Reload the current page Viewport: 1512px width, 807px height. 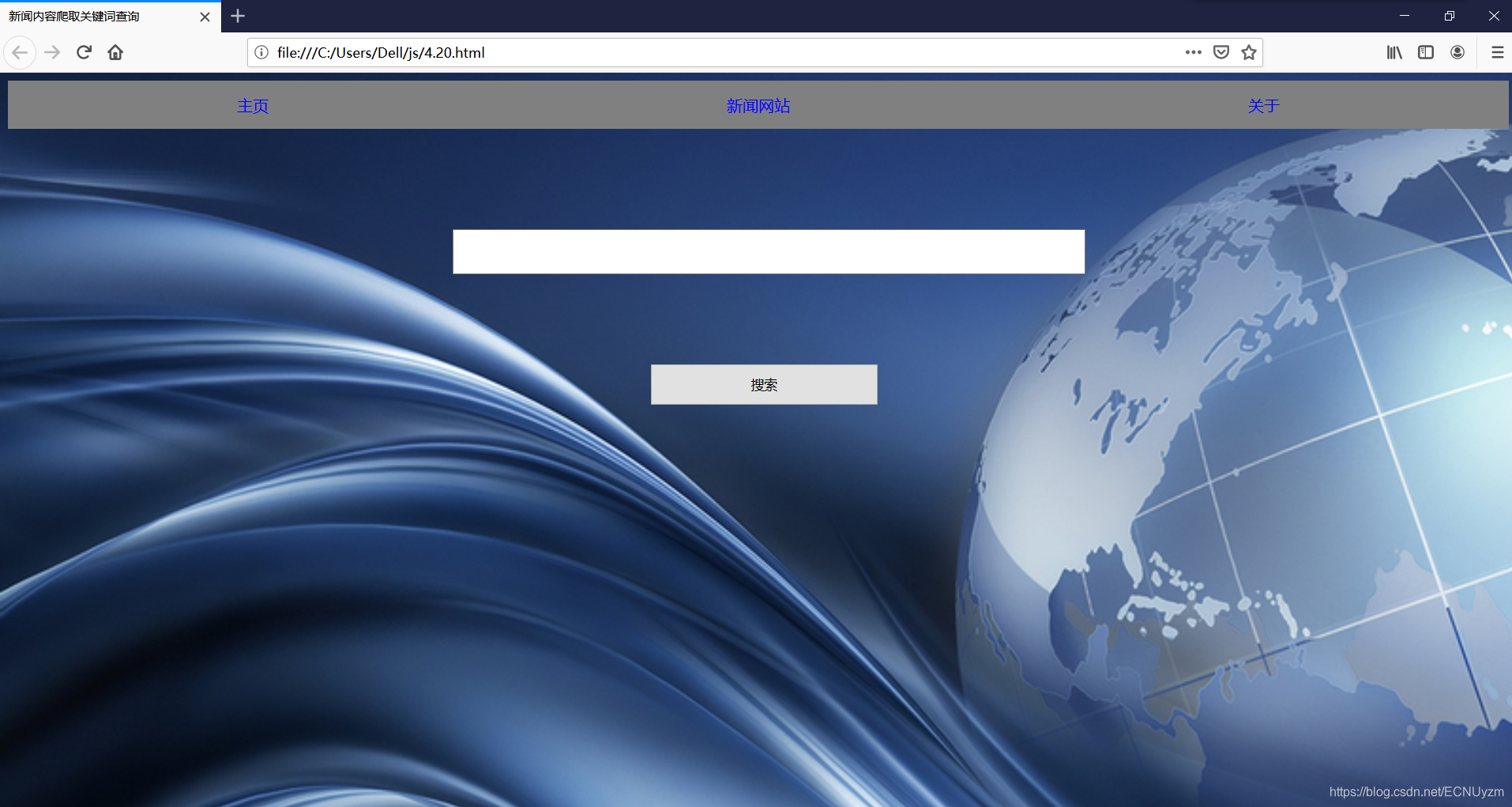point(84,53)
